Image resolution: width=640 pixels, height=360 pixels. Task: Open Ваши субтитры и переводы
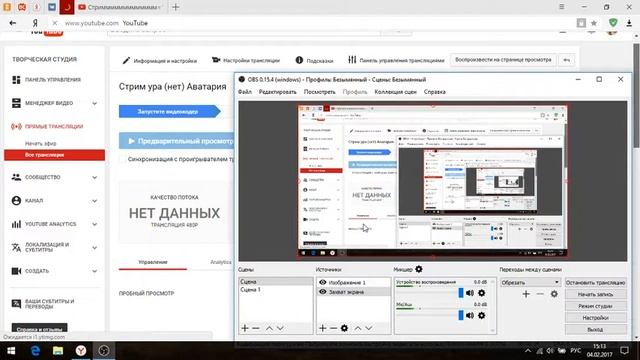tap(49, 303)
